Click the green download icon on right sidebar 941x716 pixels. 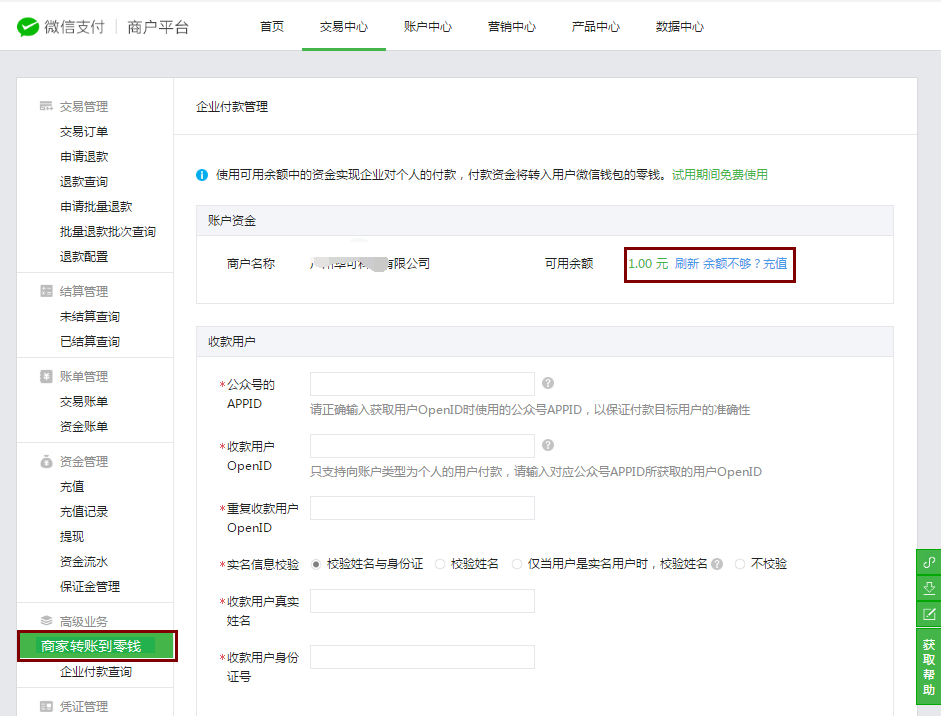(929, 588)
